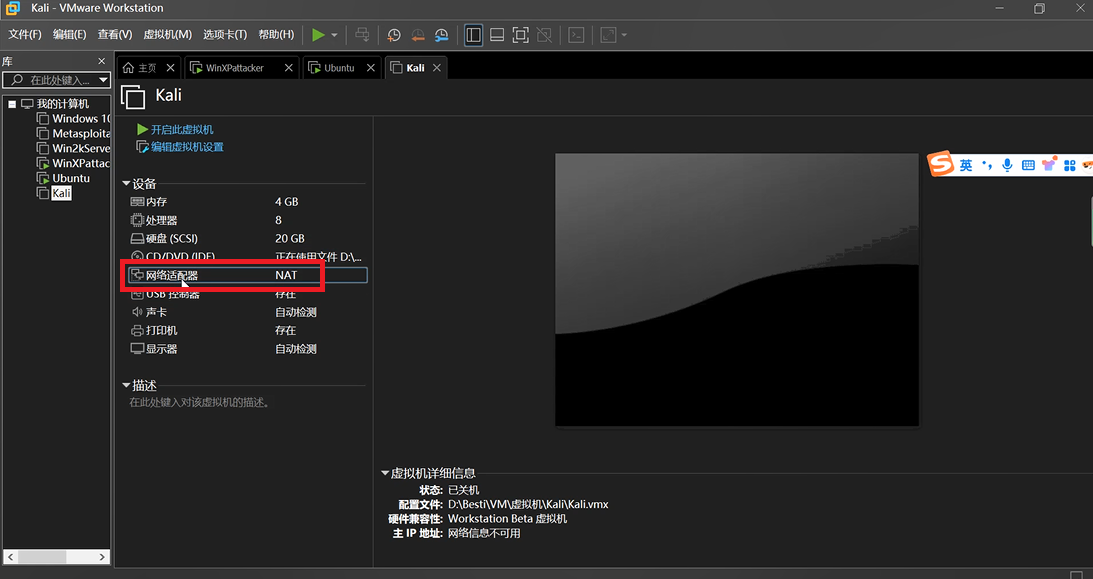This screenshot has width=1093, height=579.
Task: Open the 帮助(H) menu
Action: [276, 34]
